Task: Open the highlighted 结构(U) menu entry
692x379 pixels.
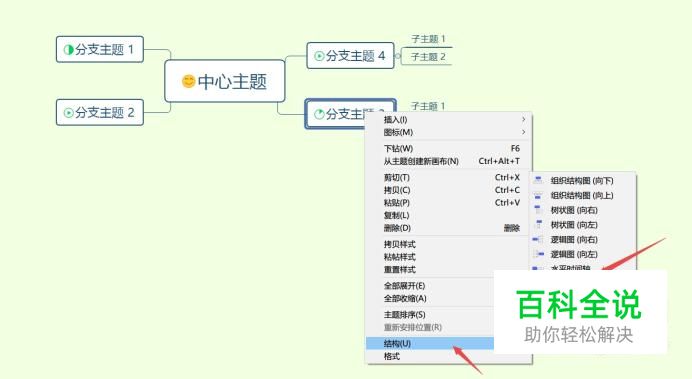Action: coord(430,344)
